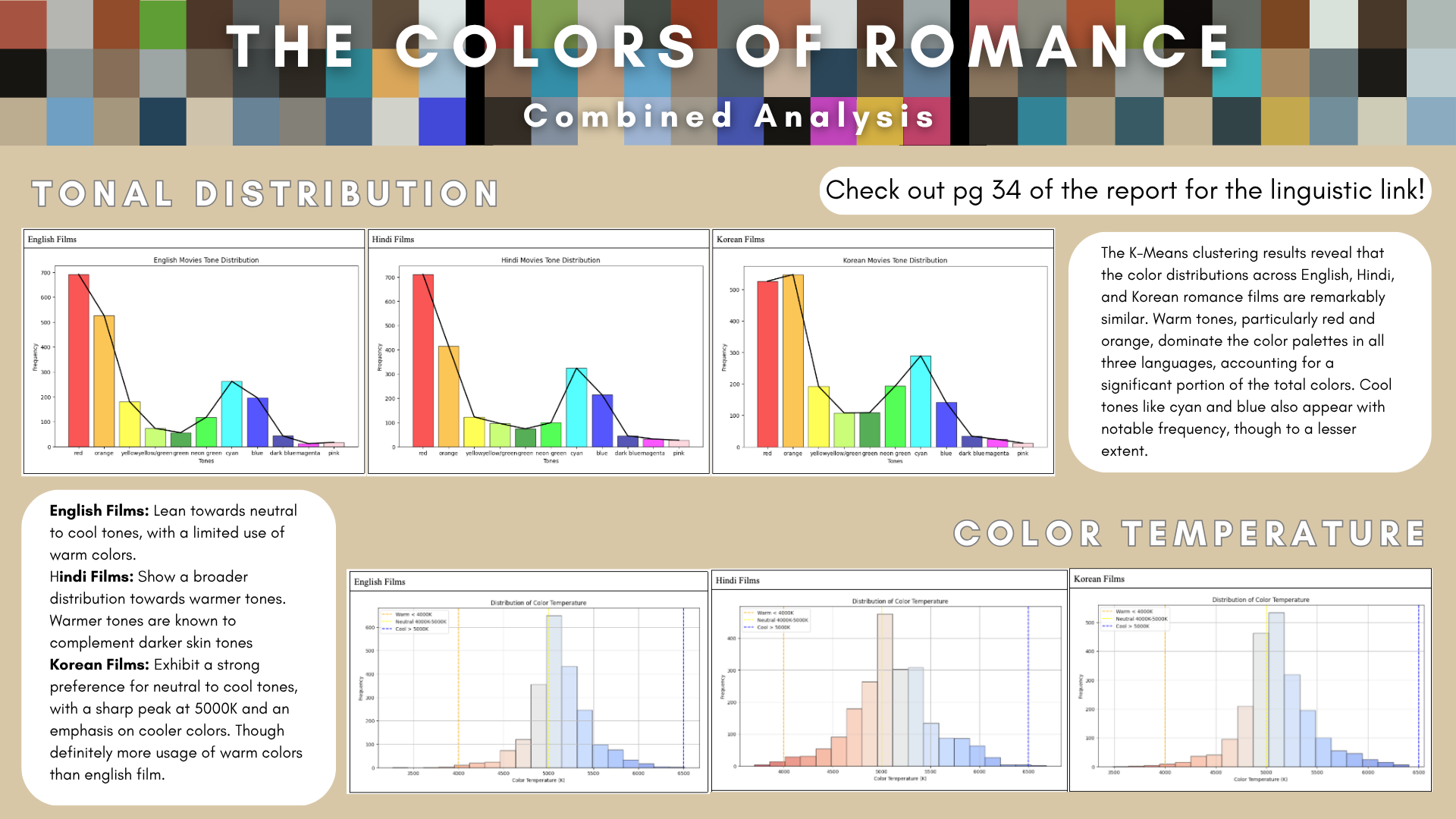Click the red bar in Hindi tone chart
Viewport: 1456px width, 819px height.
(423, 361)
